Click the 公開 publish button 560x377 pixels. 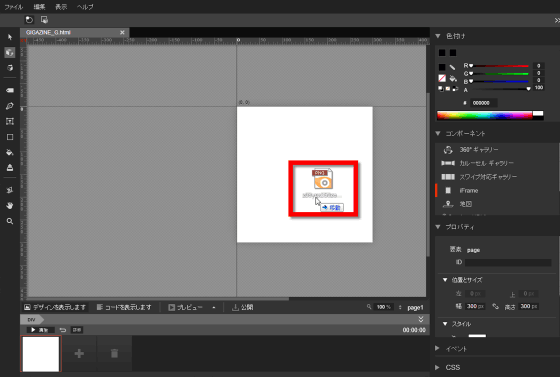click(x=242, y=307)
